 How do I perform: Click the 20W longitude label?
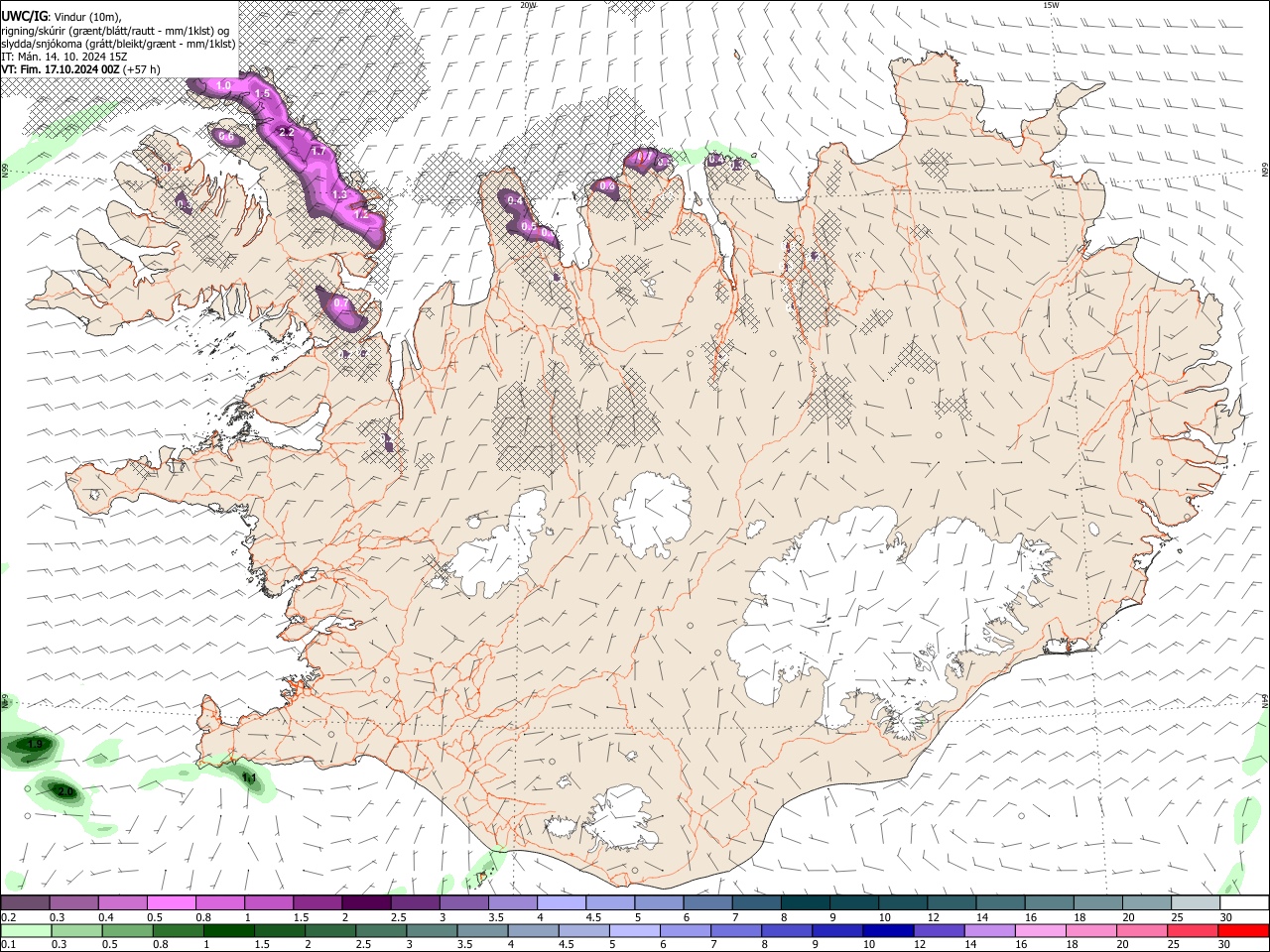coord(528,5)
